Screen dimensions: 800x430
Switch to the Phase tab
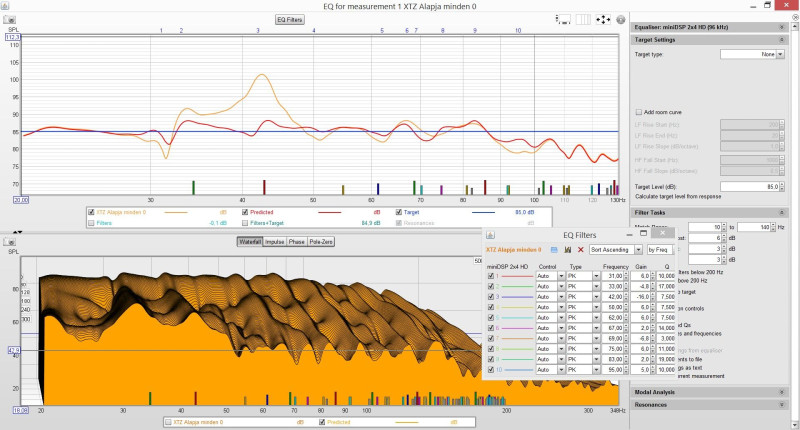click(296, 242)
